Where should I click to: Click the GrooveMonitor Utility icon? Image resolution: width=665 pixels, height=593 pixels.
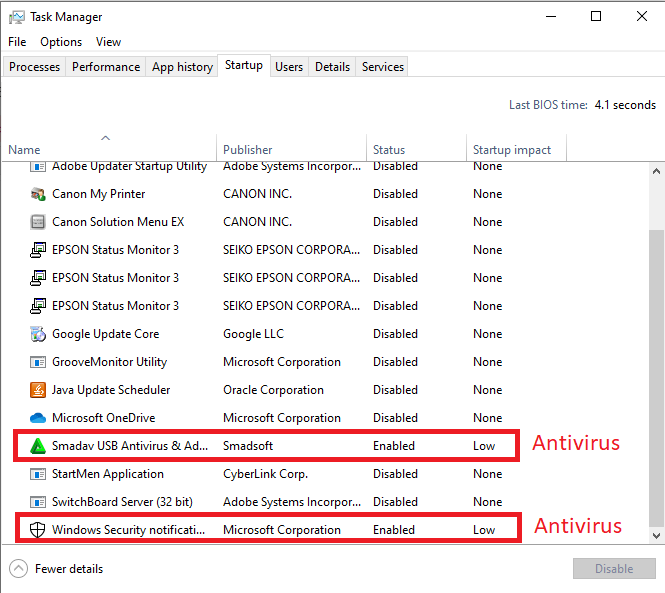pos(38,362)
